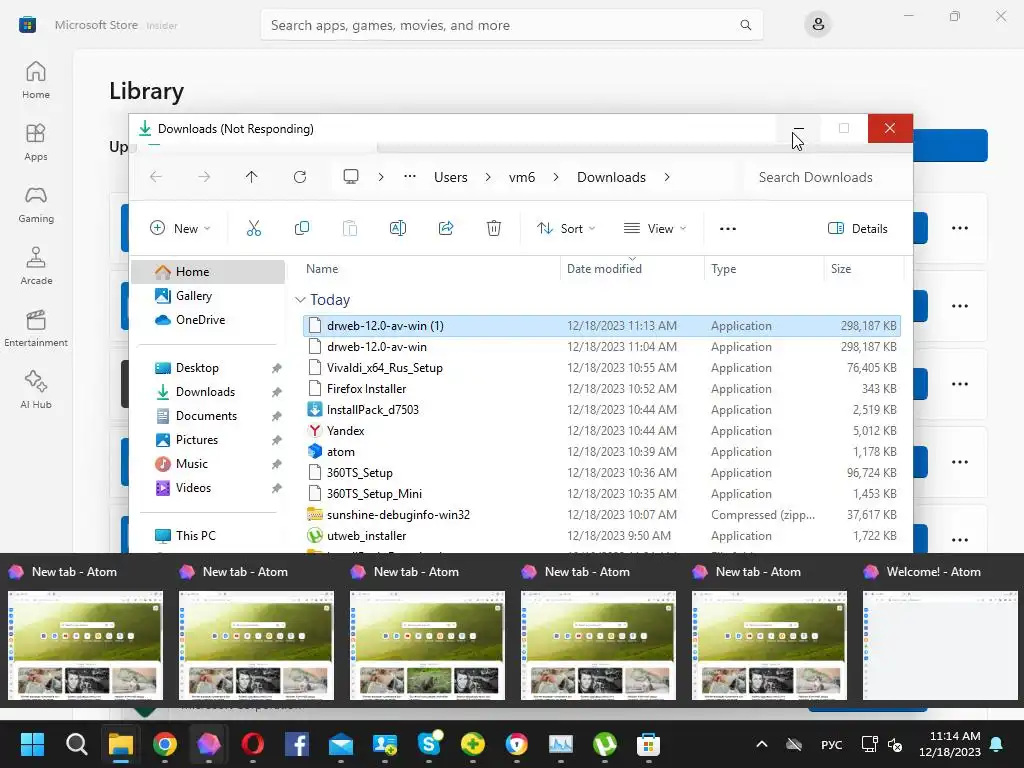
Task: Open the Sort dropdown menu
Action: pos(566,229)
